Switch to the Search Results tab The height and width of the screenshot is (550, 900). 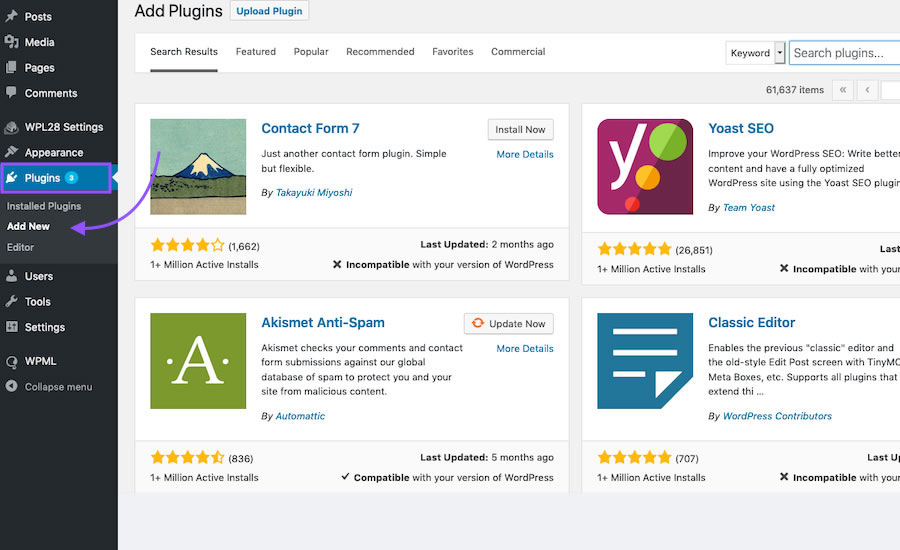[184, 52]
